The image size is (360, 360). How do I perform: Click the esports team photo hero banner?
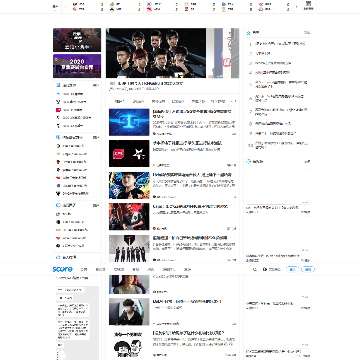point(156,53)
